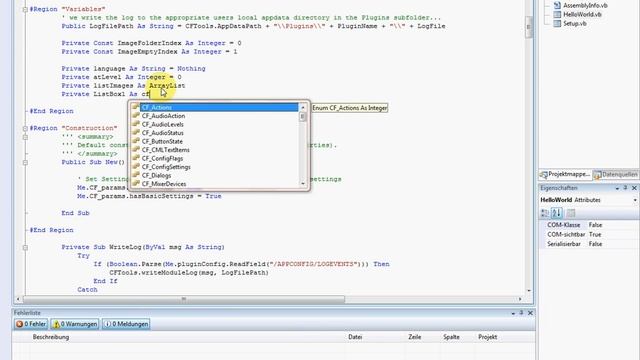Select CF_ButtonState in the completion popup
The height and width of the screenshot is (360, 640).
click(x=162, y=142)
